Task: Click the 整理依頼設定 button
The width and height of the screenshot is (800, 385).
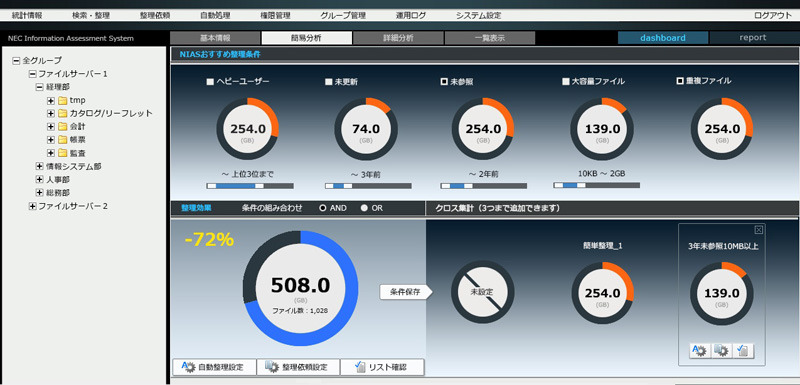Action: coord(298,367)
